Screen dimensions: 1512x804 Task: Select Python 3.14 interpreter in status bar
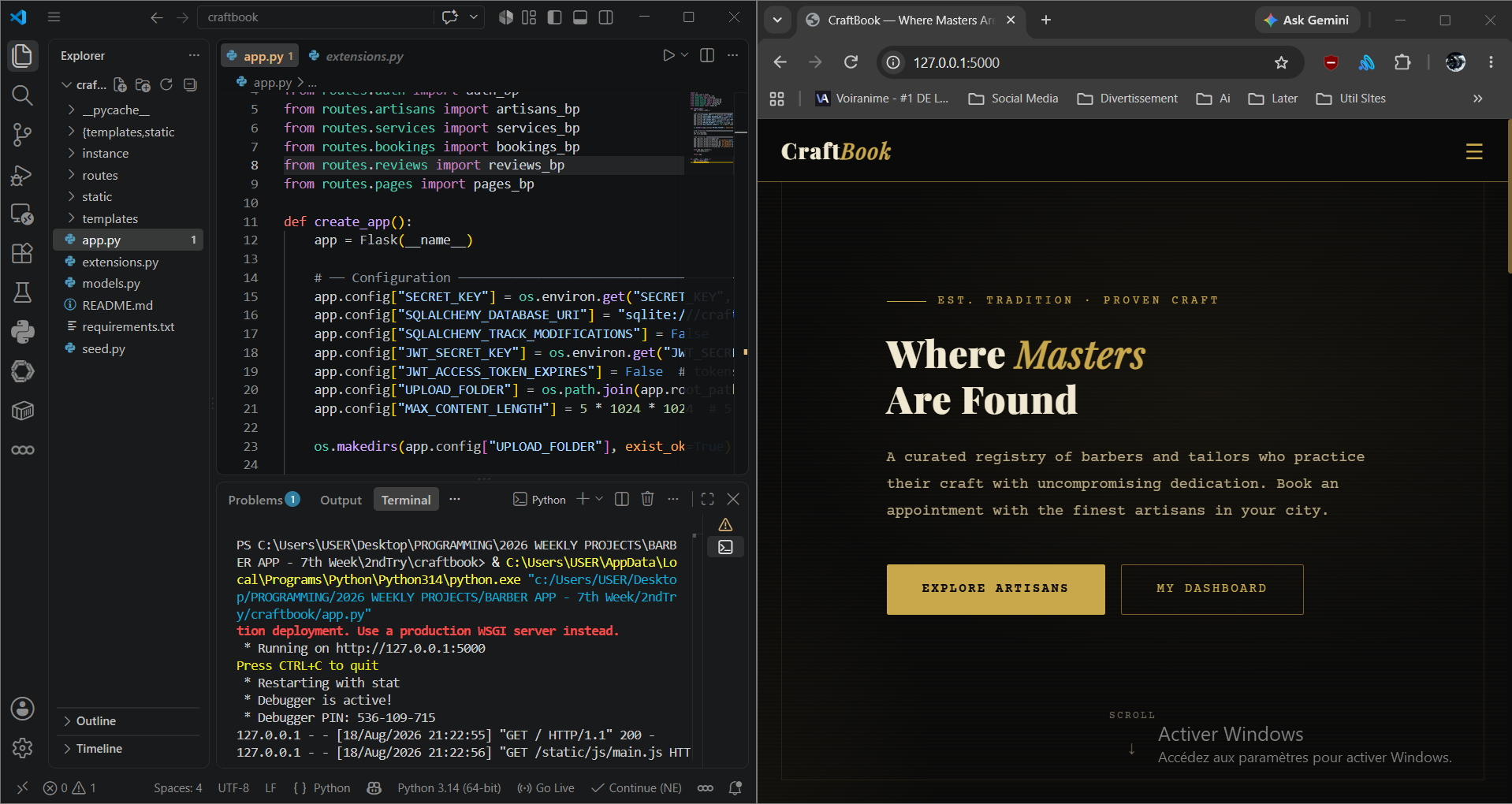[449, 788]
